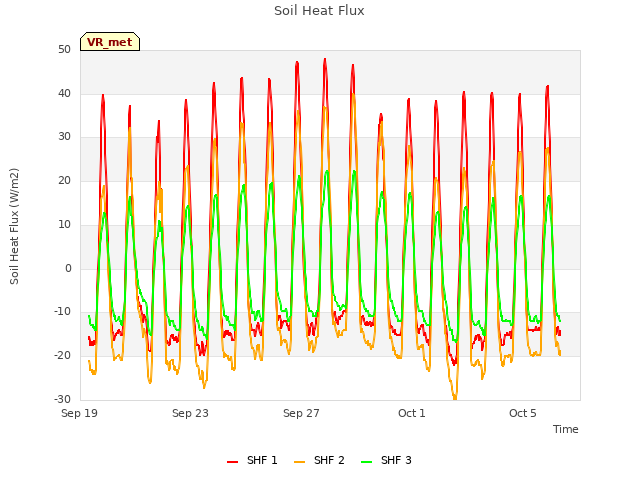640x480 pixels.
Task: Click the 50 y-axis tick label
Action: pos(64,49)
